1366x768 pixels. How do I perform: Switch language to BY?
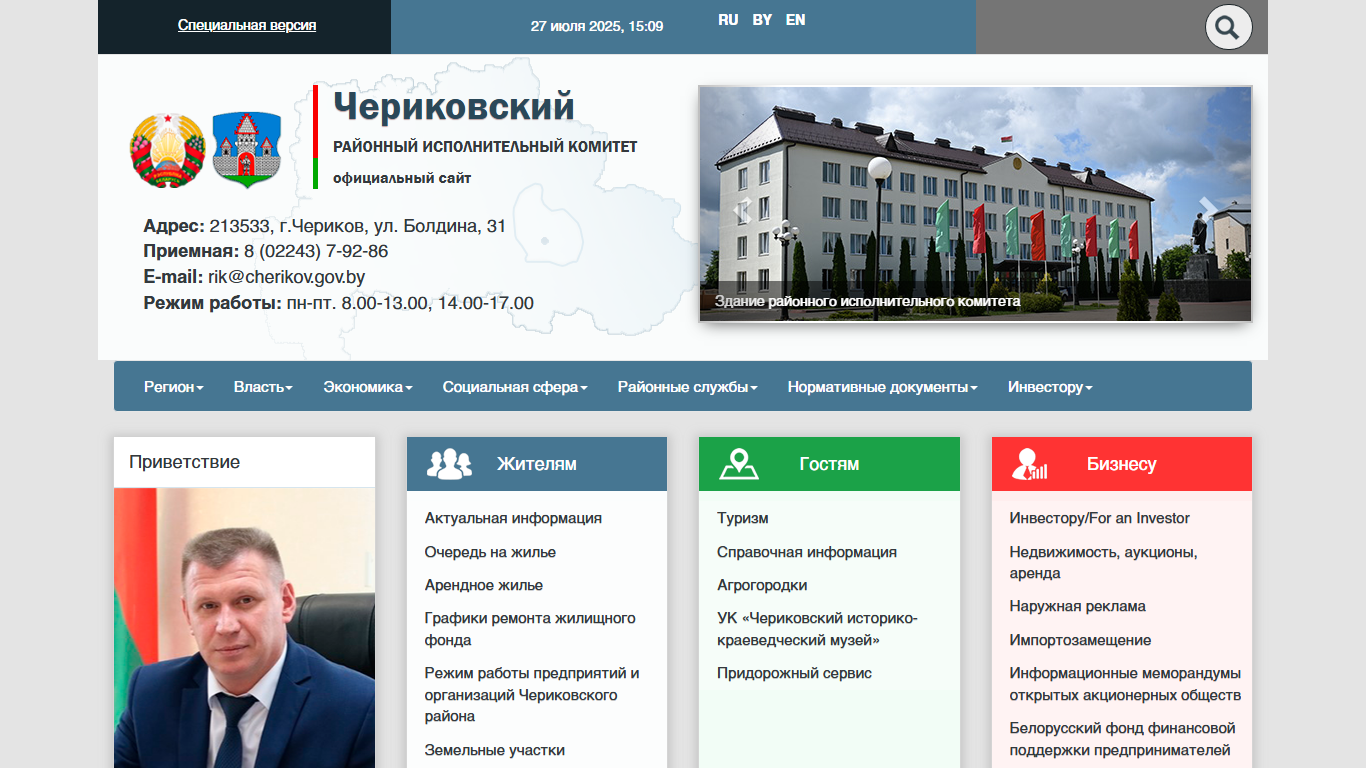[762, 20]
